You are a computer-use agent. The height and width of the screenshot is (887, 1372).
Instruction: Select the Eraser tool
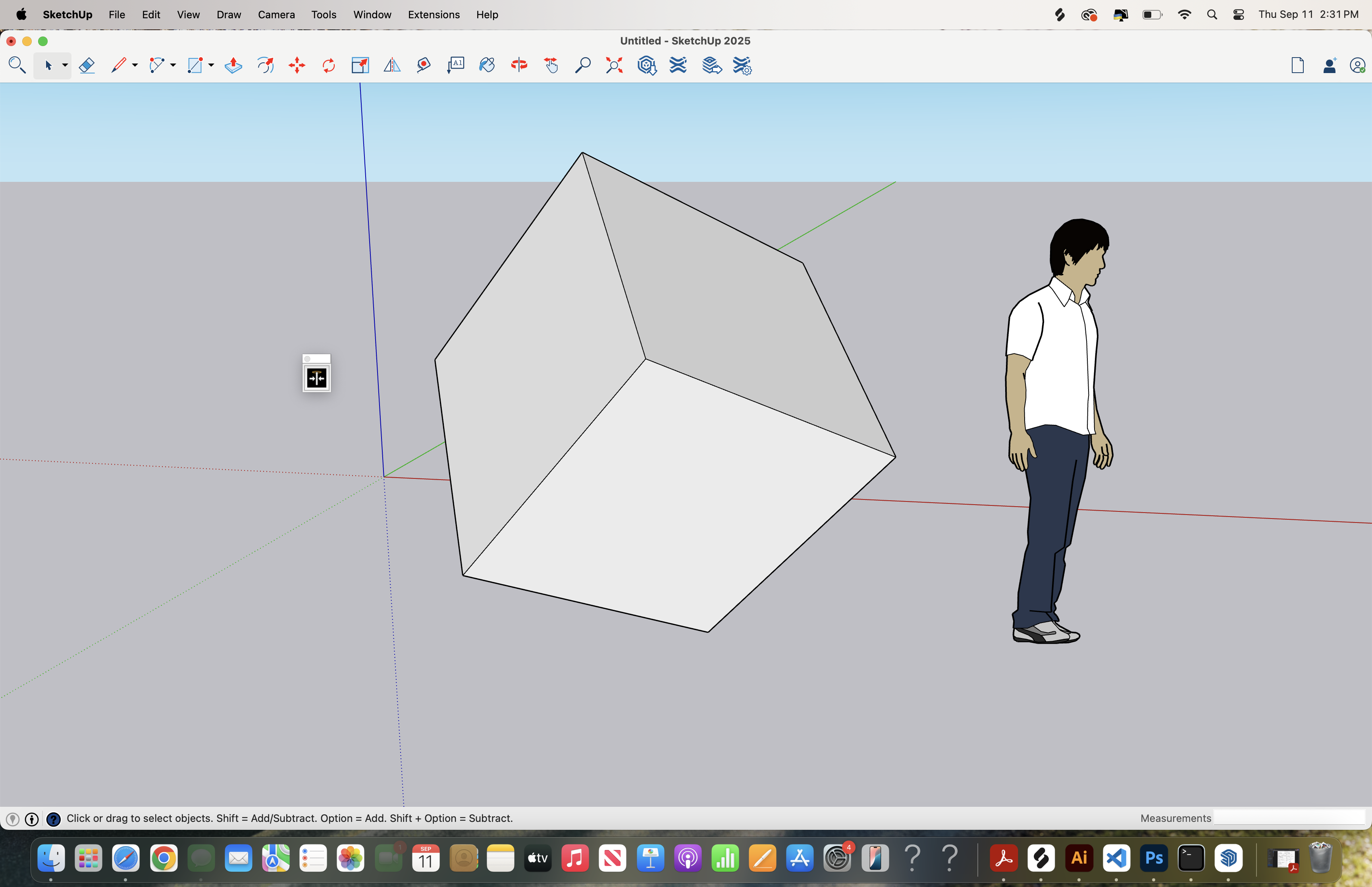[87, 65]
